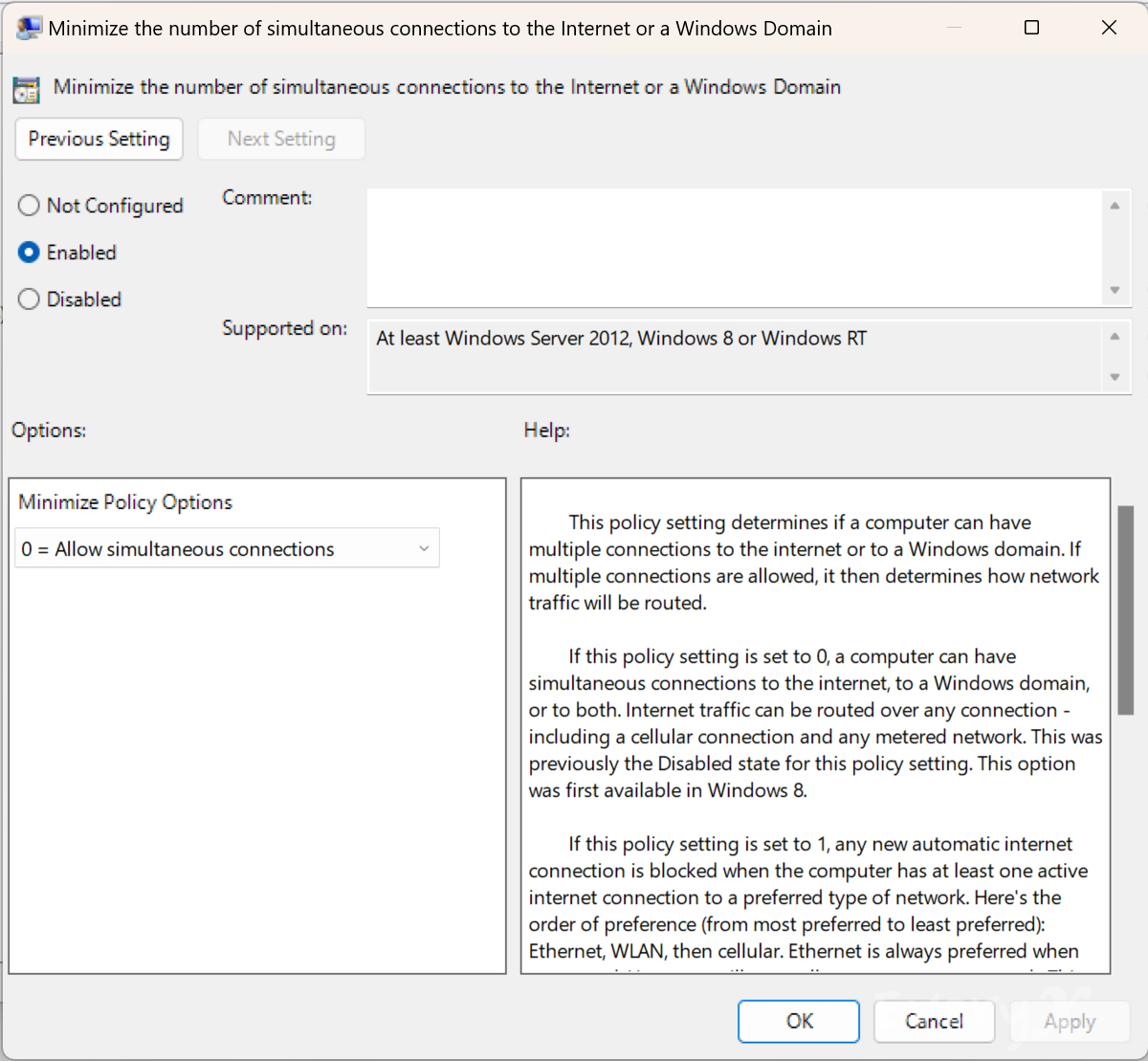Confirm with the OK button
The image size is (1148, 1061).
(x=799, y=1022)
